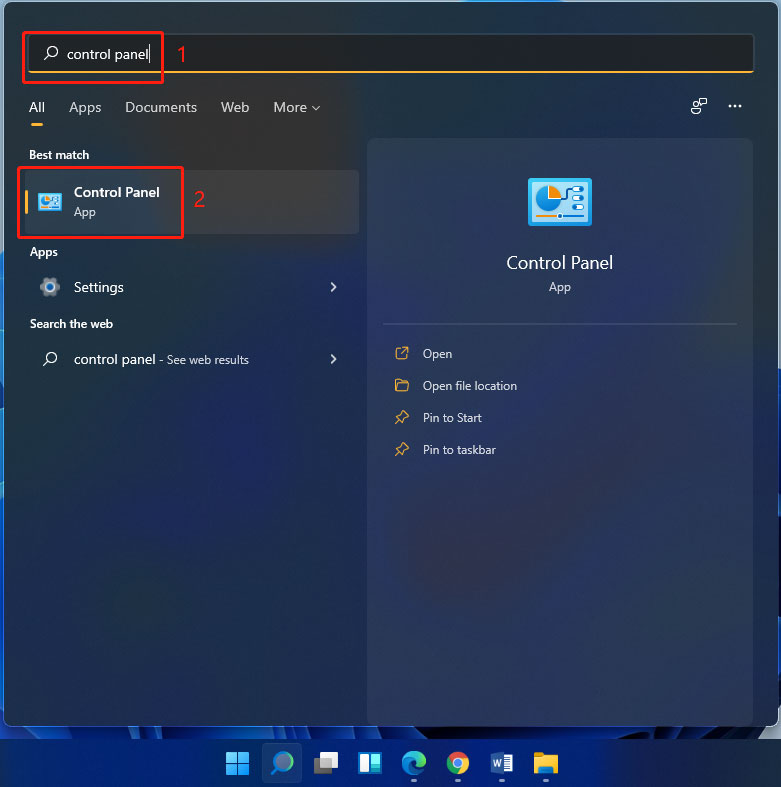Switch to the Web filter tab
This screenshot has width=781, height=787.
(x=234, y=107)
